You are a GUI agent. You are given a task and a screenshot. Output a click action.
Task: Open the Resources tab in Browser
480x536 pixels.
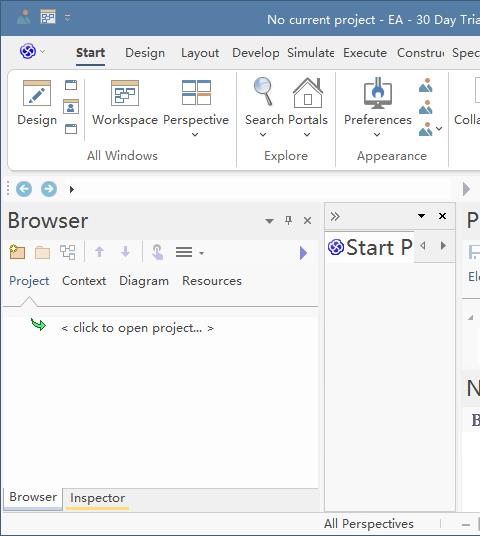click(212, 281)
